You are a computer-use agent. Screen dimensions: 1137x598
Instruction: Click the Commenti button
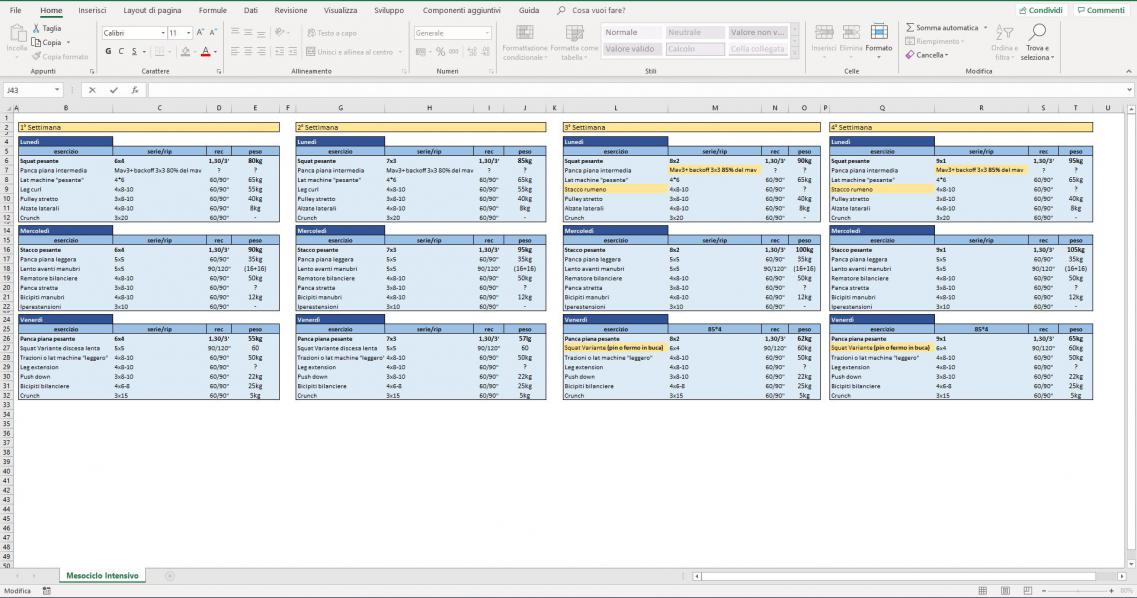coord(1100,10)
